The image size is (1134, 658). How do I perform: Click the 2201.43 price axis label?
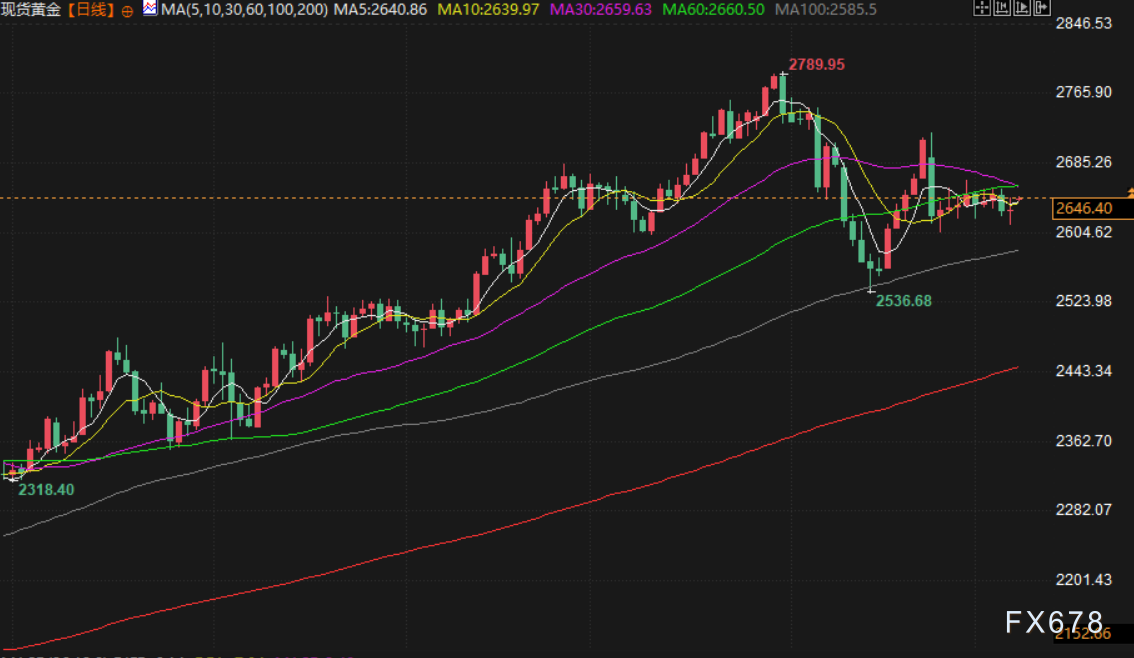click(1083, 580)
